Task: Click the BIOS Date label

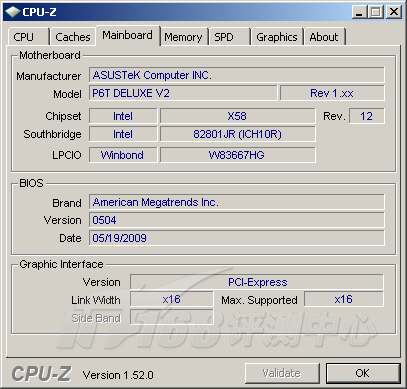Action: coord(70,238)
